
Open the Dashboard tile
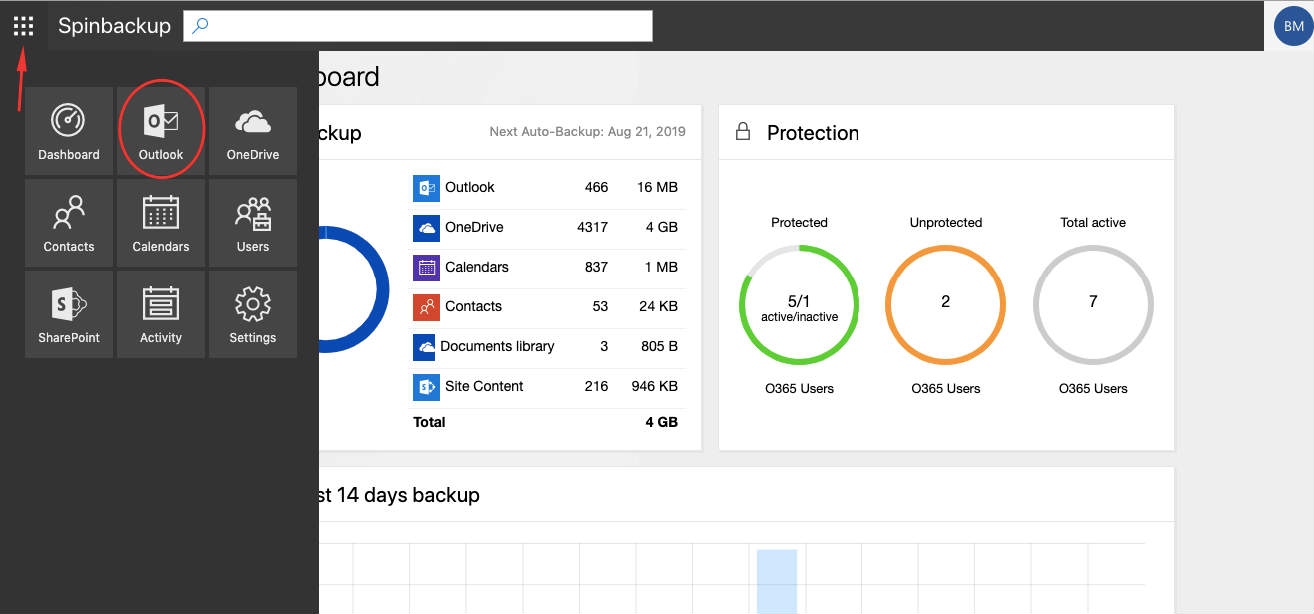click(69, 131)
